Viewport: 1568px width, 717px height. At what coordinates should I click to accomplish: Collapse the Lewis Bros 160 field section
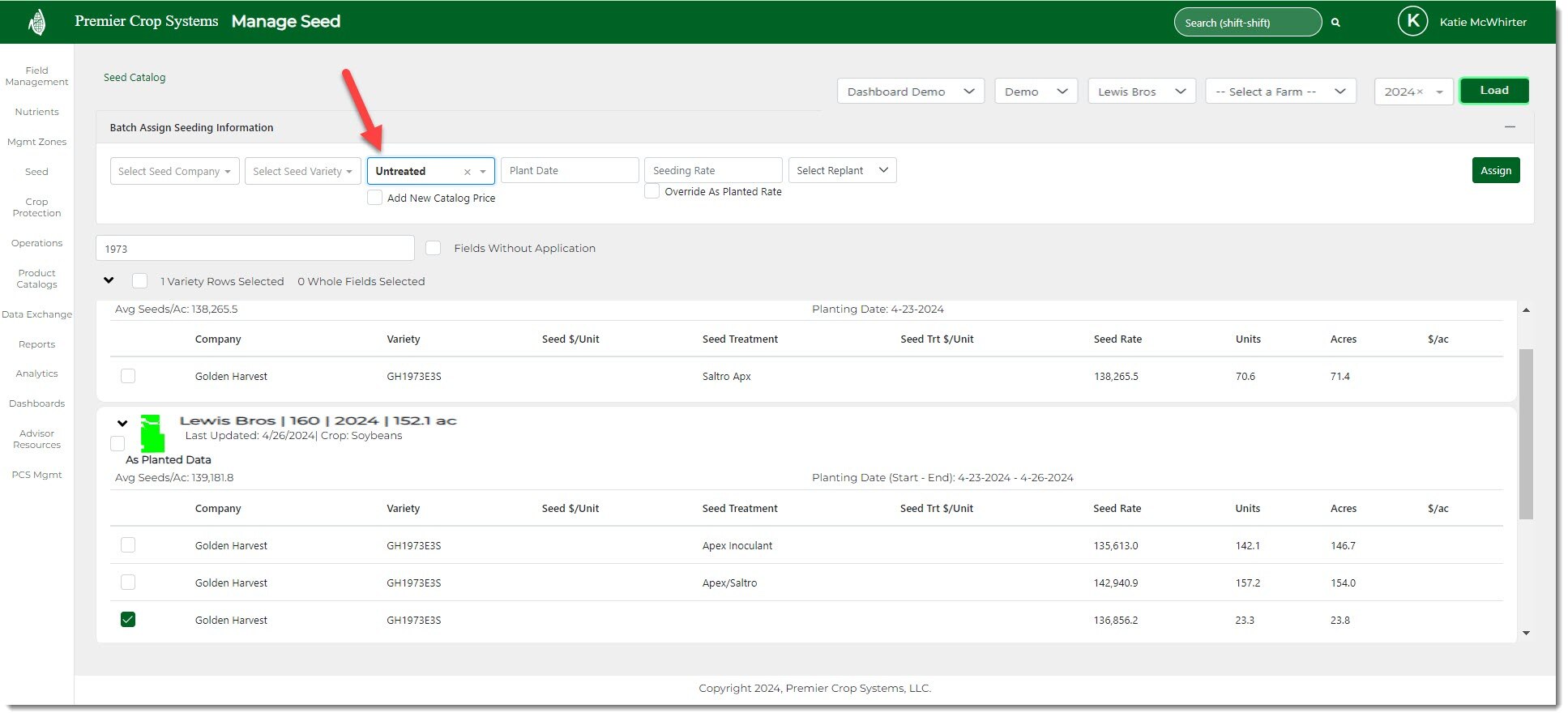(x=122, y=423)
